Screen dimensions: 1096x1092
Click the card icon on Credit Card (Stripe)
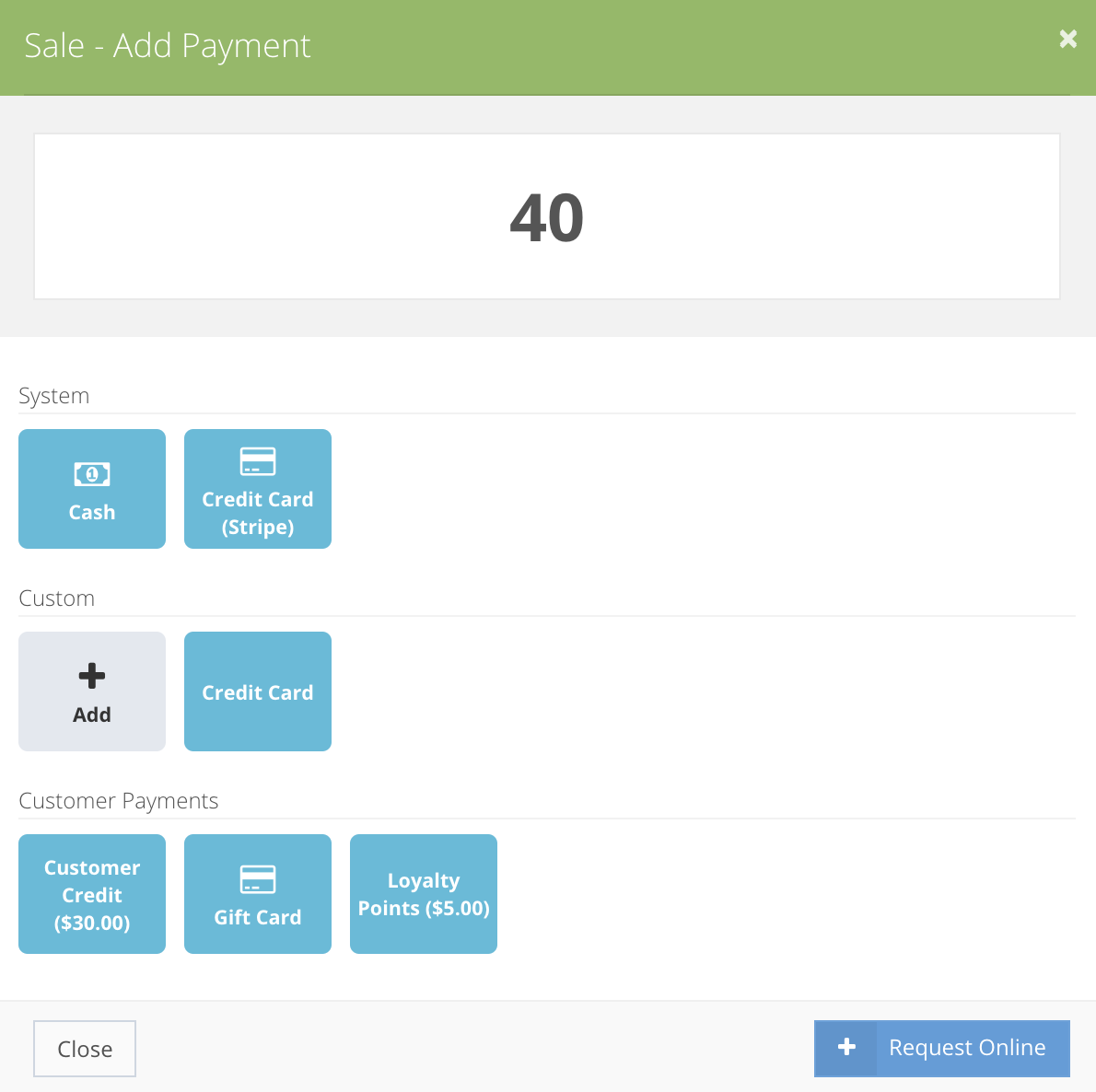click(x=257, y=460)
